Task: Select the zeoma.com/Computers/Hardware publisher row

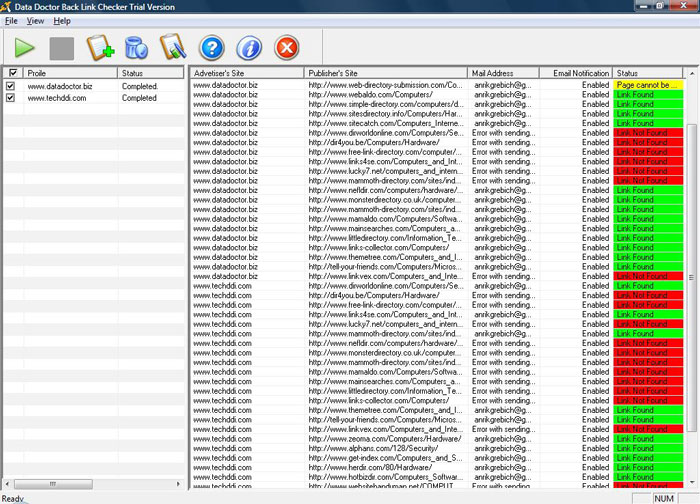Action: [x=437, y=439]
